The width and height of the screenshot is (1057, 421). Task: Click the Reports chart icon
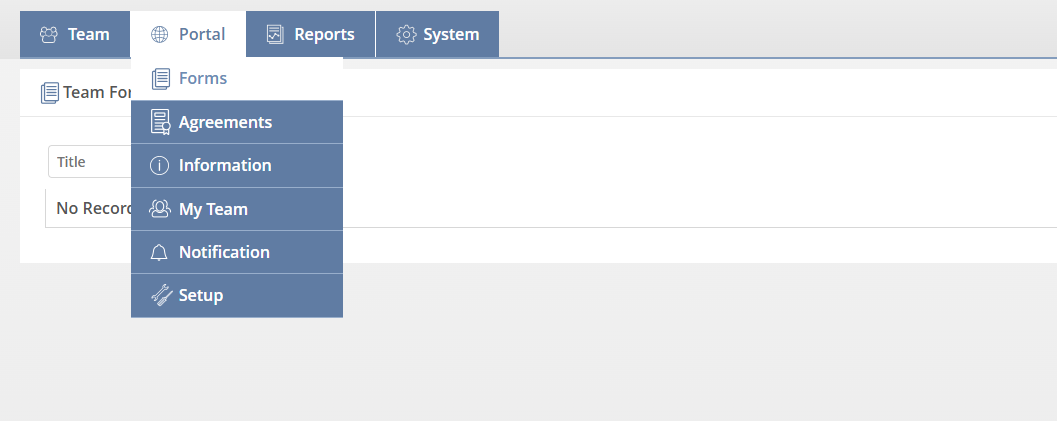275,35
